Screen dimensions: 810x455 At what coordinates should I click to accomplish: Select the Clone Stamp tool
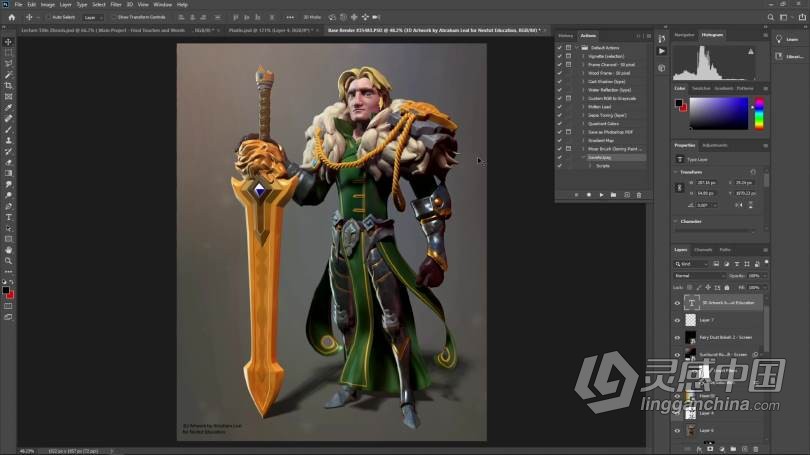click(x=8, y=140)
